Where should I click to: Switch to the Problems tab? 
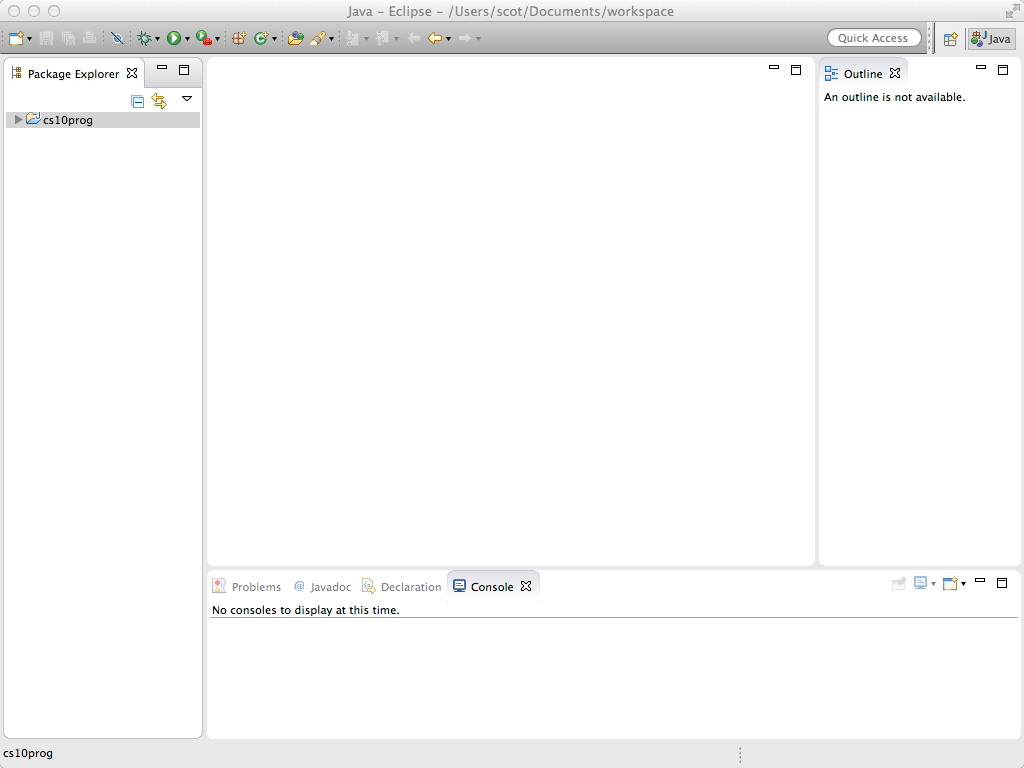[x=246, y=586]
